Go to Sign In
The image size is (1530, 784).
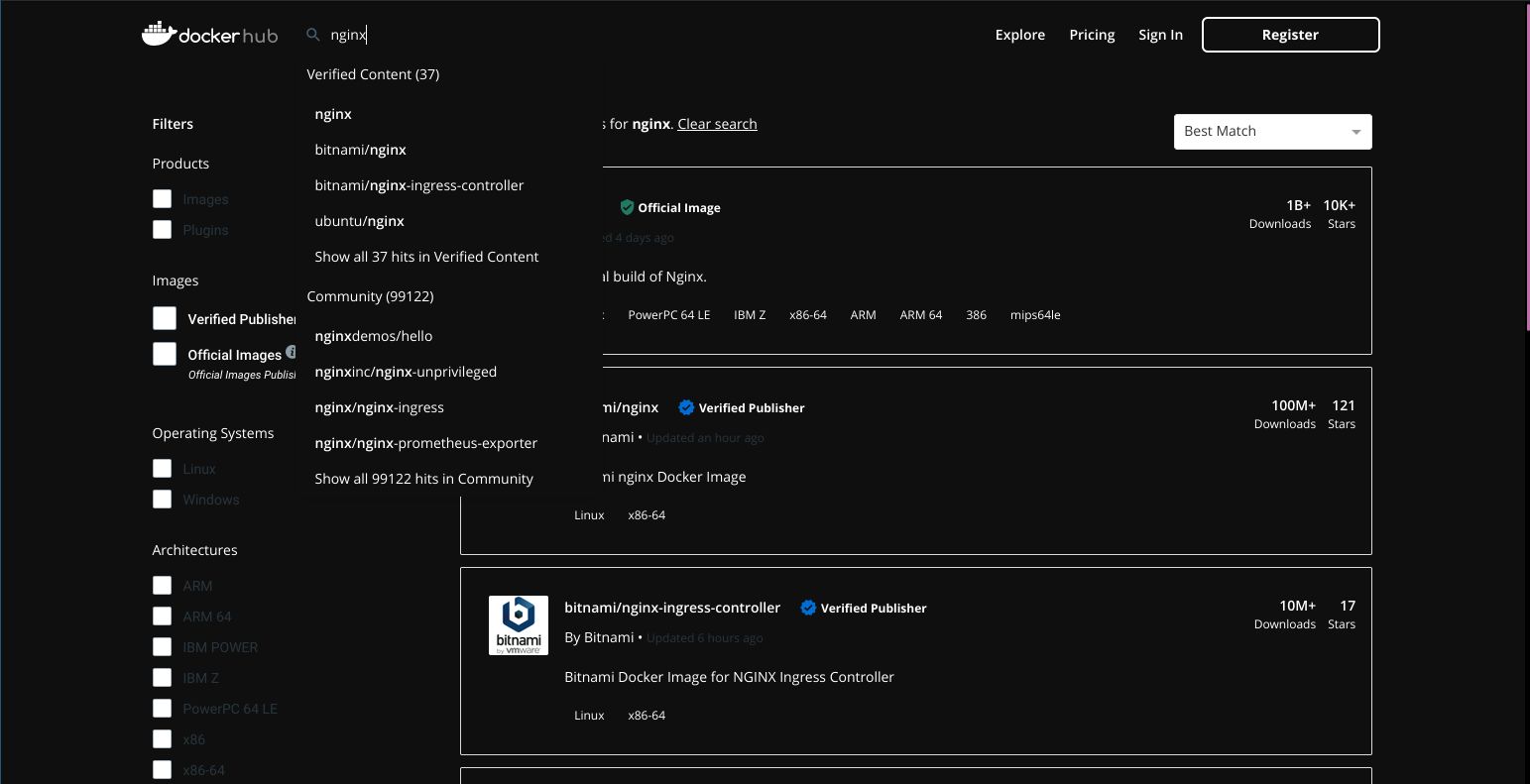point(1160,35)
